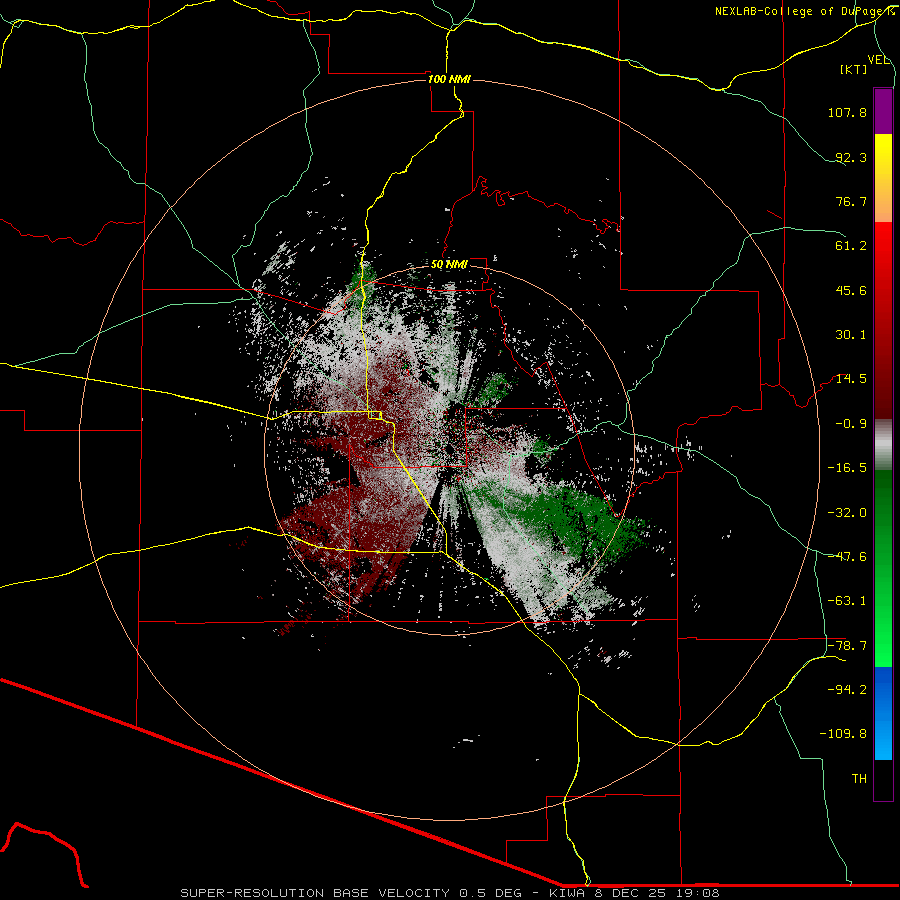Select the 14.5 velocity scale value
The image size is (900, 900).
point(851,379)
